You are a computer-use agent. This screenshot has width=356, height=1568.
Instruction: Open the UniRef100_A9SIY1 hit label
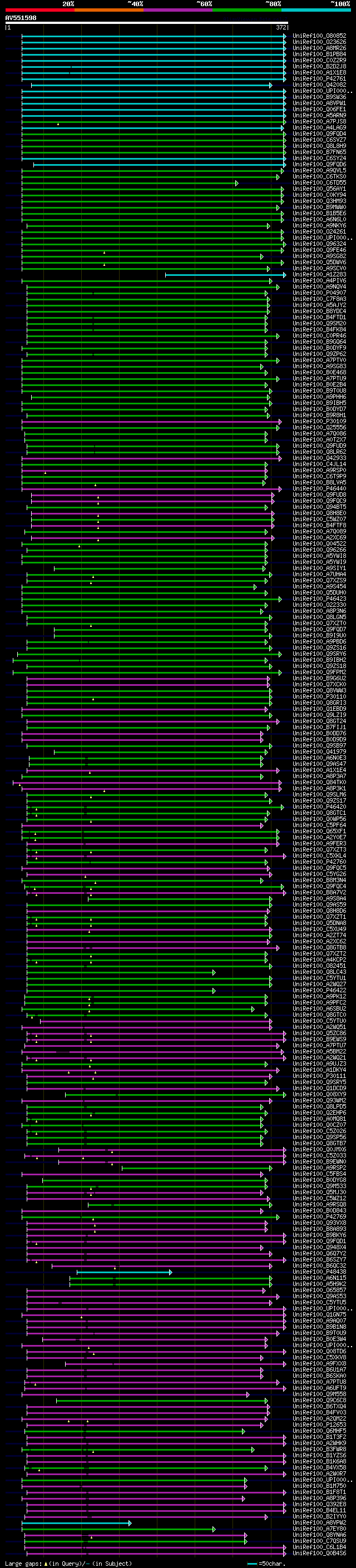pos(319,568)
